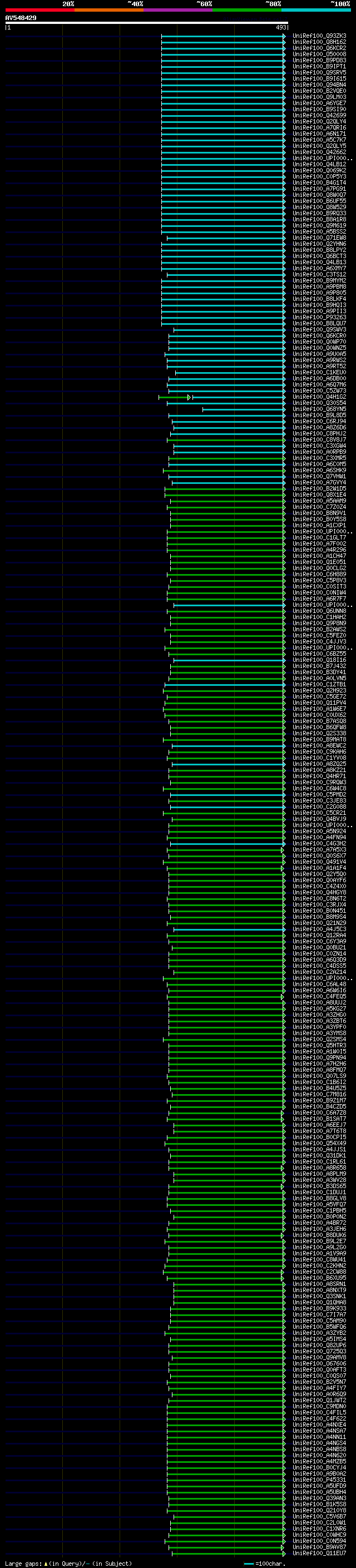The width and height of the screenshot is (356, 1568).
Task: Select the UniRef100_Q4LB12 label
Action: 319,164
